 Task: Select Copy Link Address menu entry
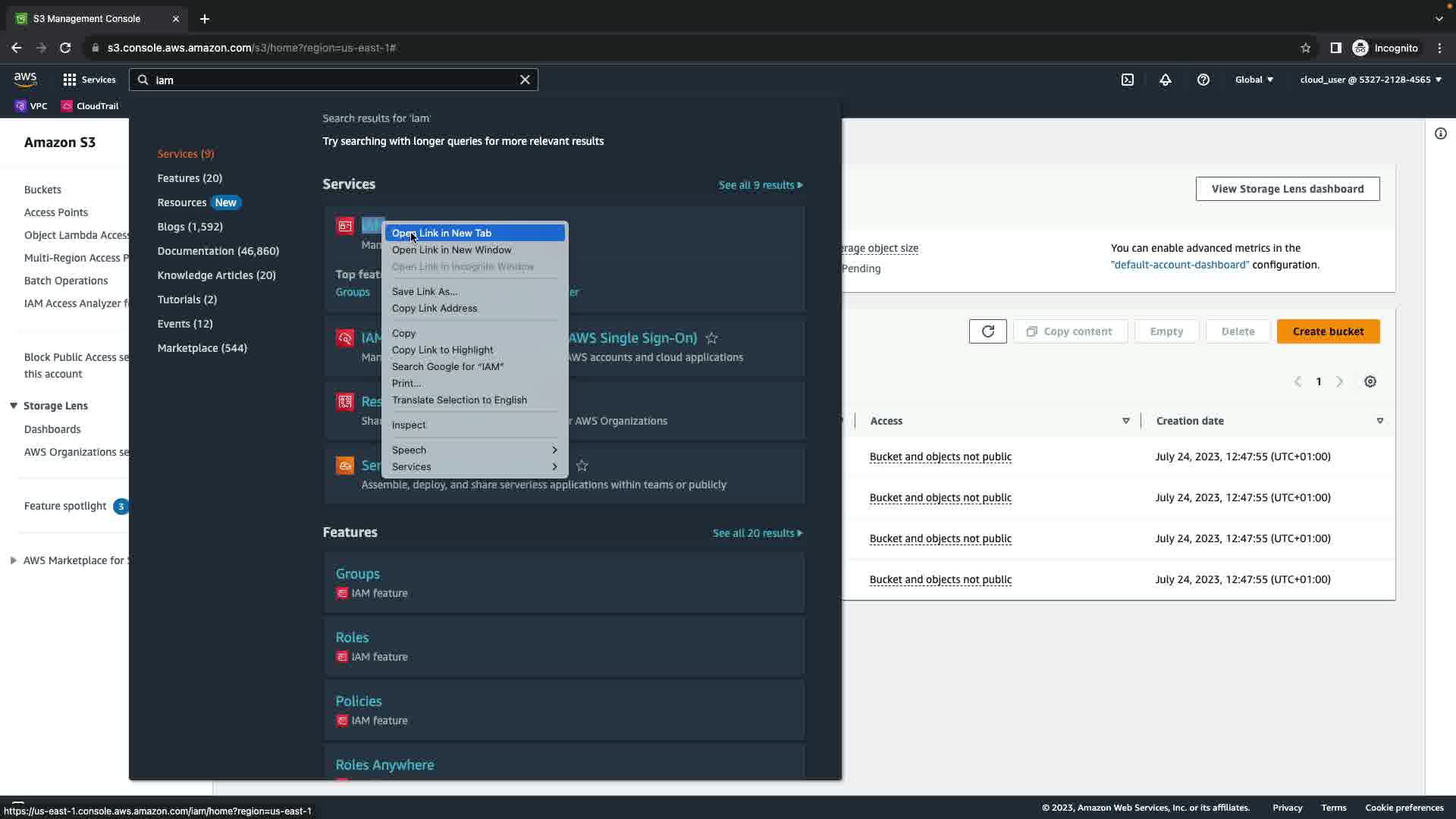pyautogui.click(x=435, y=308)
